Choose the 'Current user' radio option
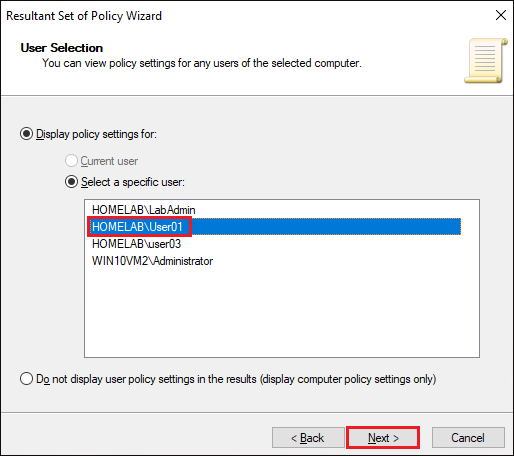Screen dimensions: 514x456 coord(71,161)
